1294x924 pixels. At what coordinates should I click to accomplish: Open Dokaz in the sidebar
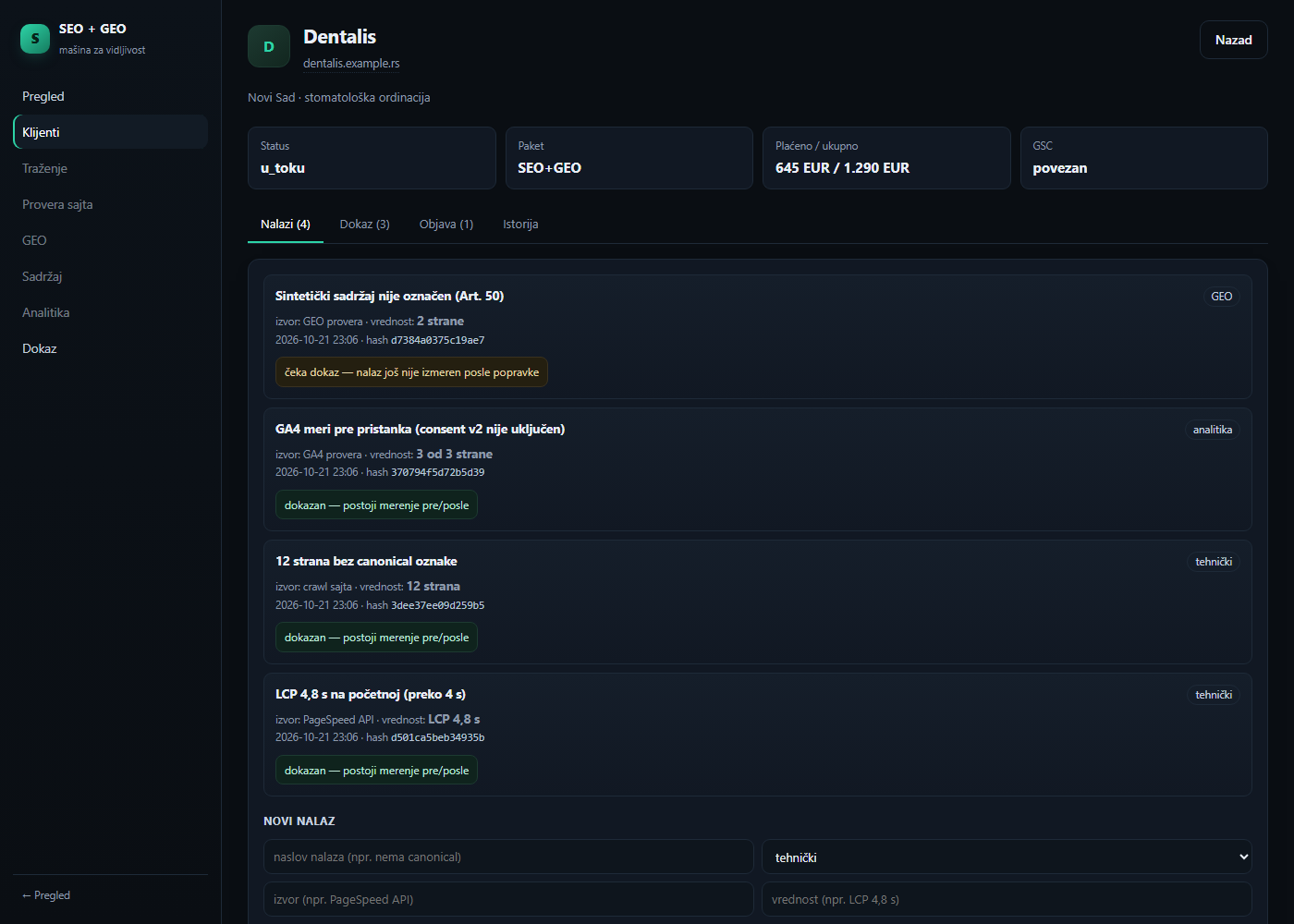tap(111, 348)
